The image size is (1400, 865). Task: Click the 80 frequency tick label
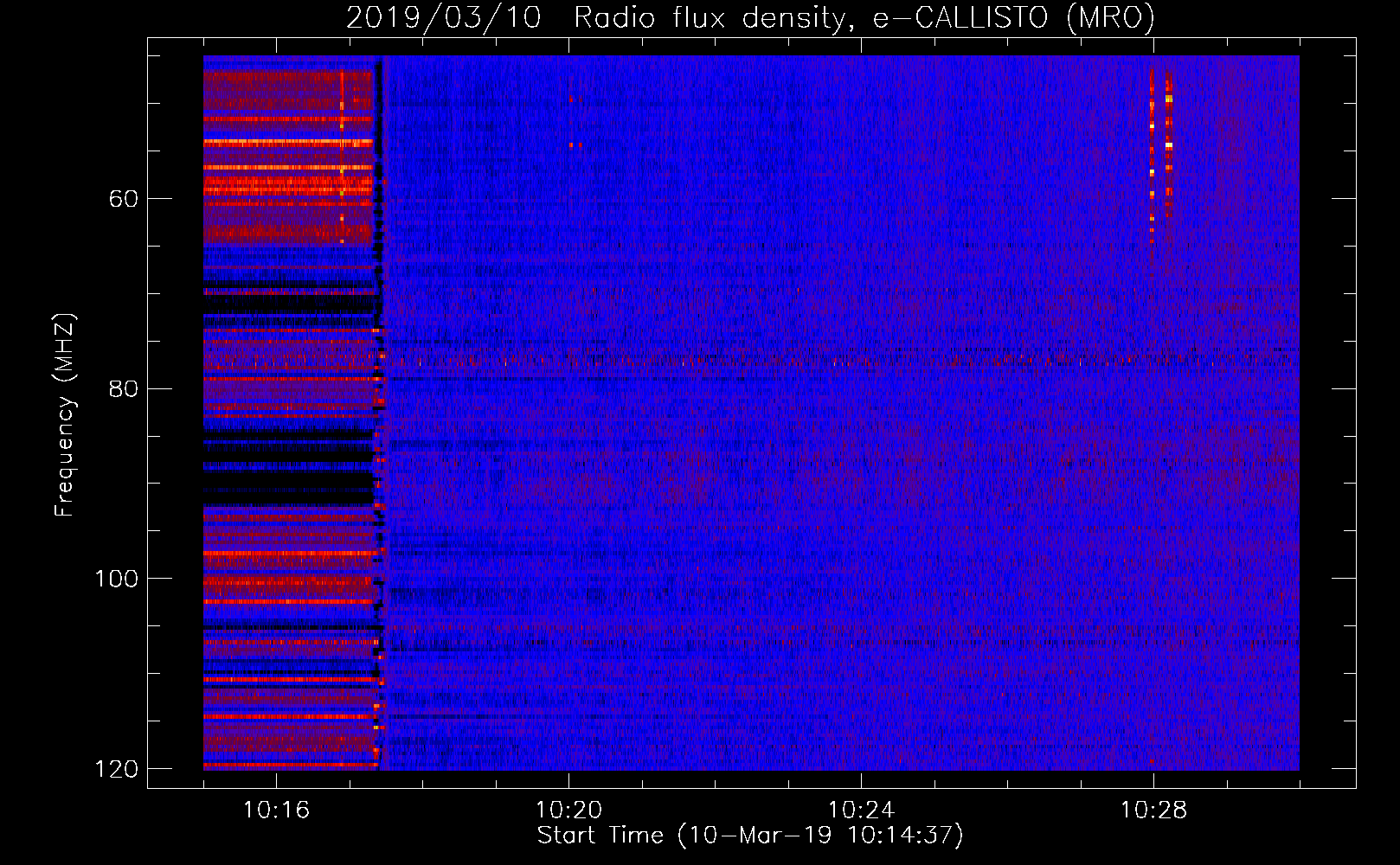coord(124,388)
